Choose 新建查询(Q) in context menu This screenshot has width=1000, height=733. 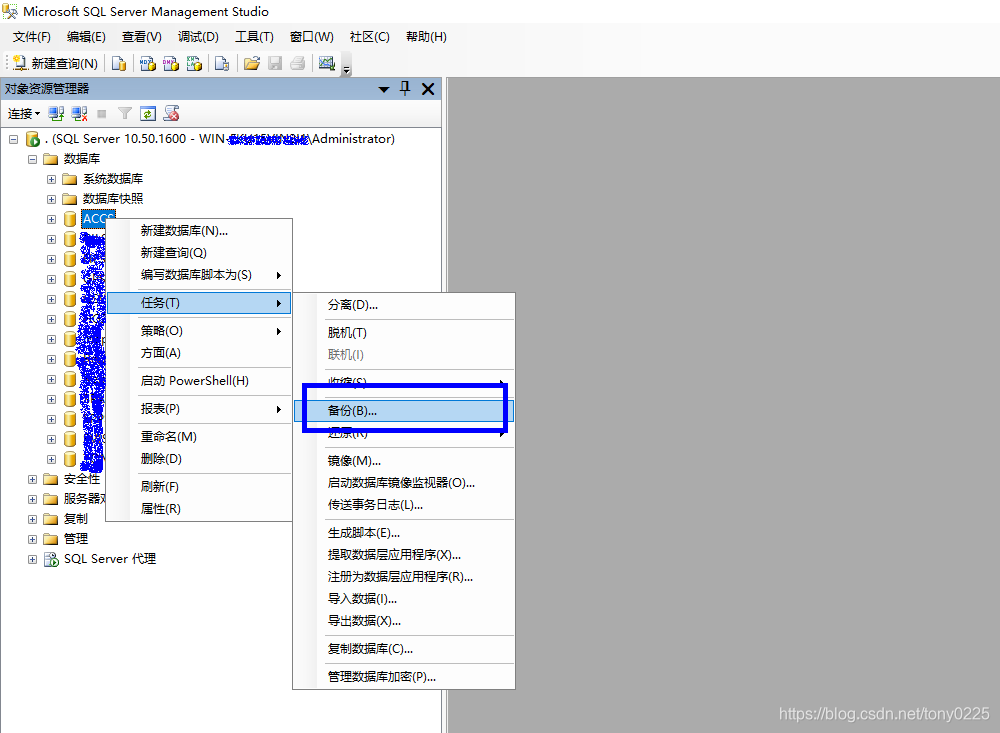pos(199,253)
